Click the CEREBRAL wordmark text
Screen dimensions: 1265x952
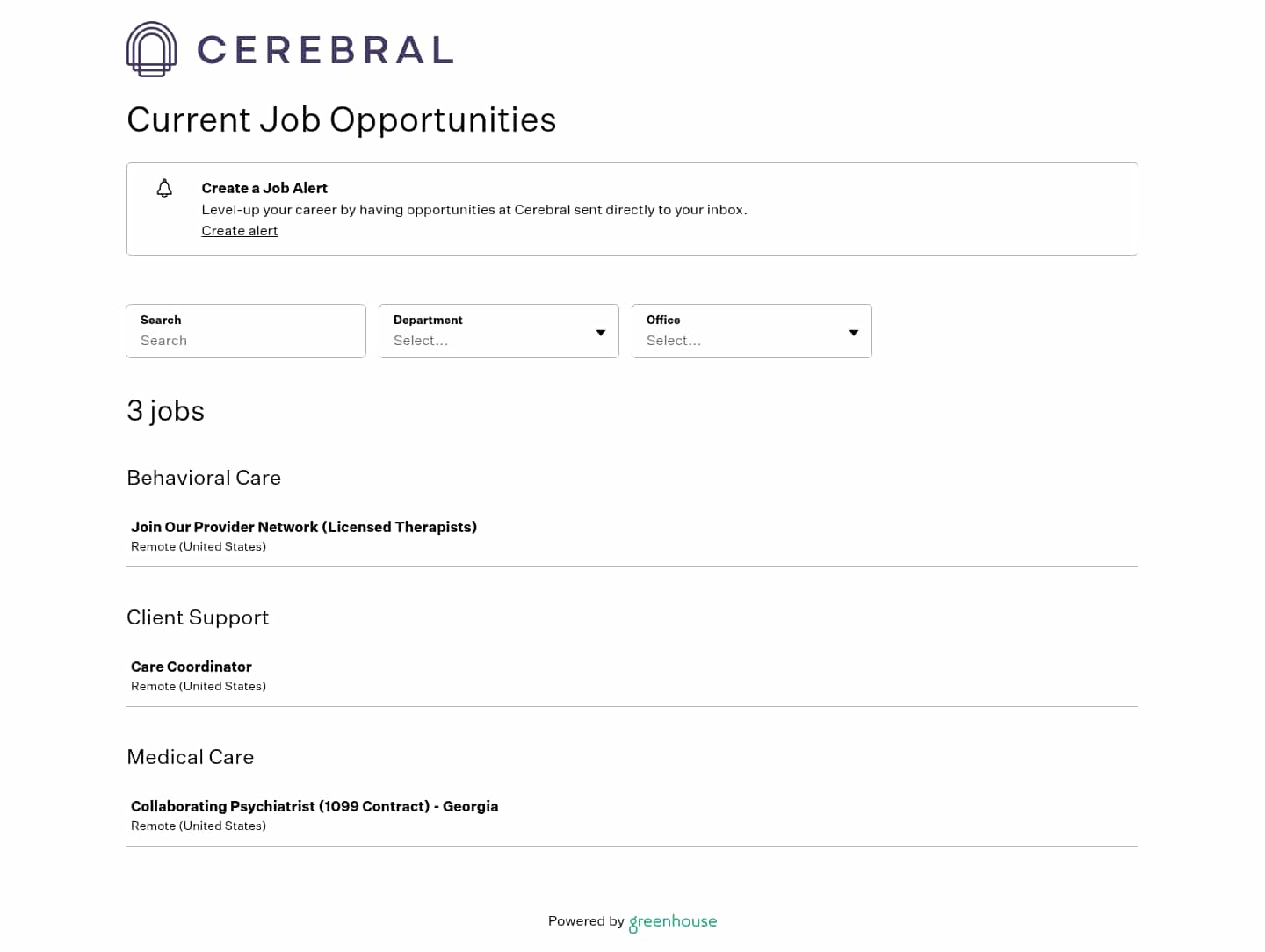point(325,50)
